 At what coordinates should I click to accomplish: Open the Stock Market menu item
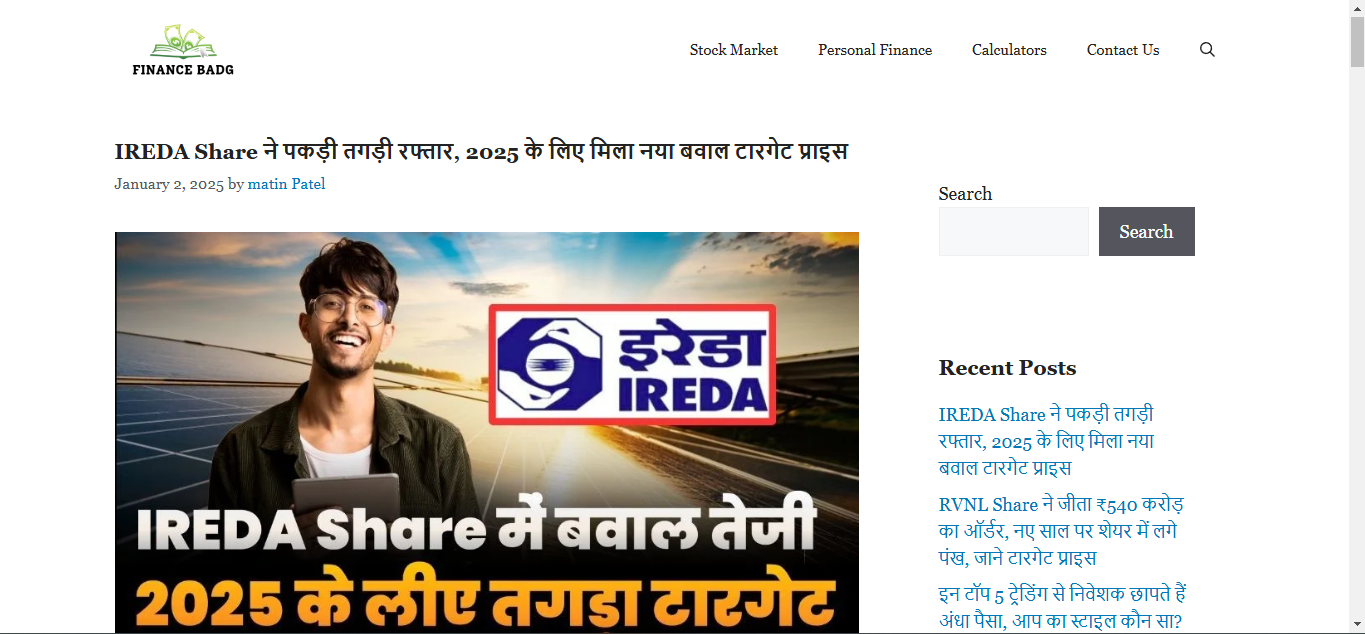733,50
